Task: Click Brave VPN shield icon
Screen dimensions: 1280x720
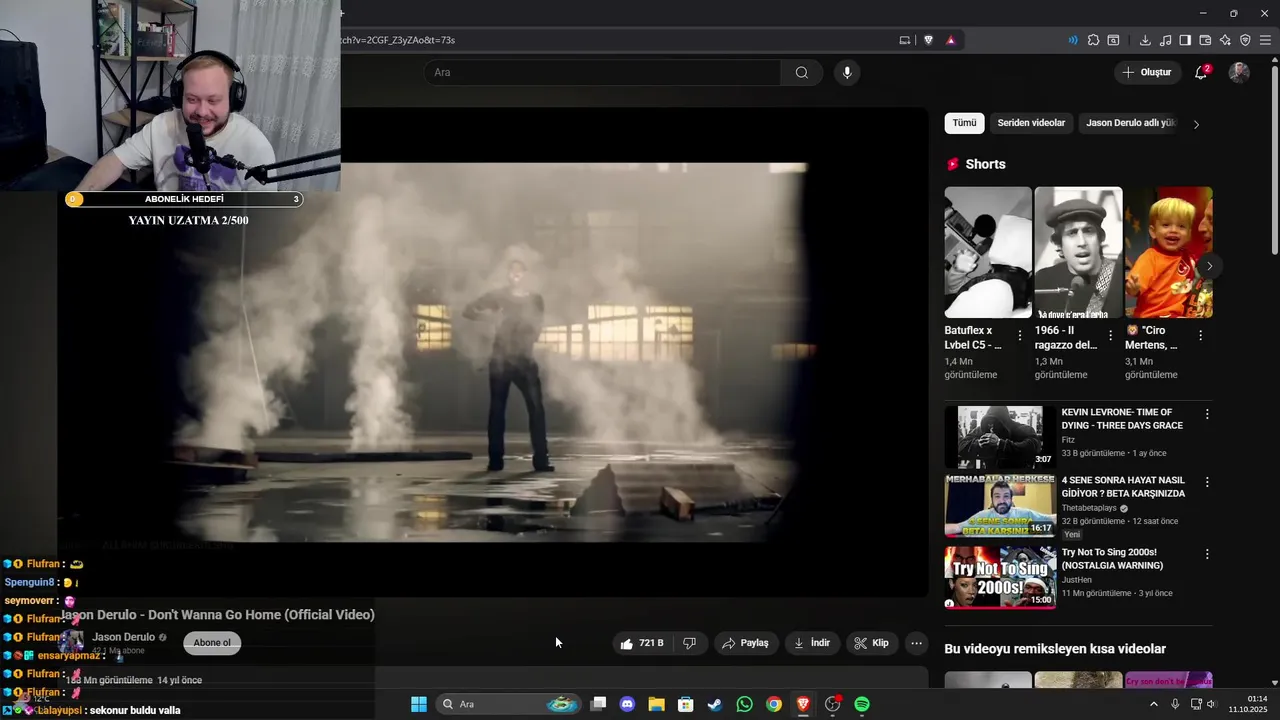Action: tap(1245, 40)
